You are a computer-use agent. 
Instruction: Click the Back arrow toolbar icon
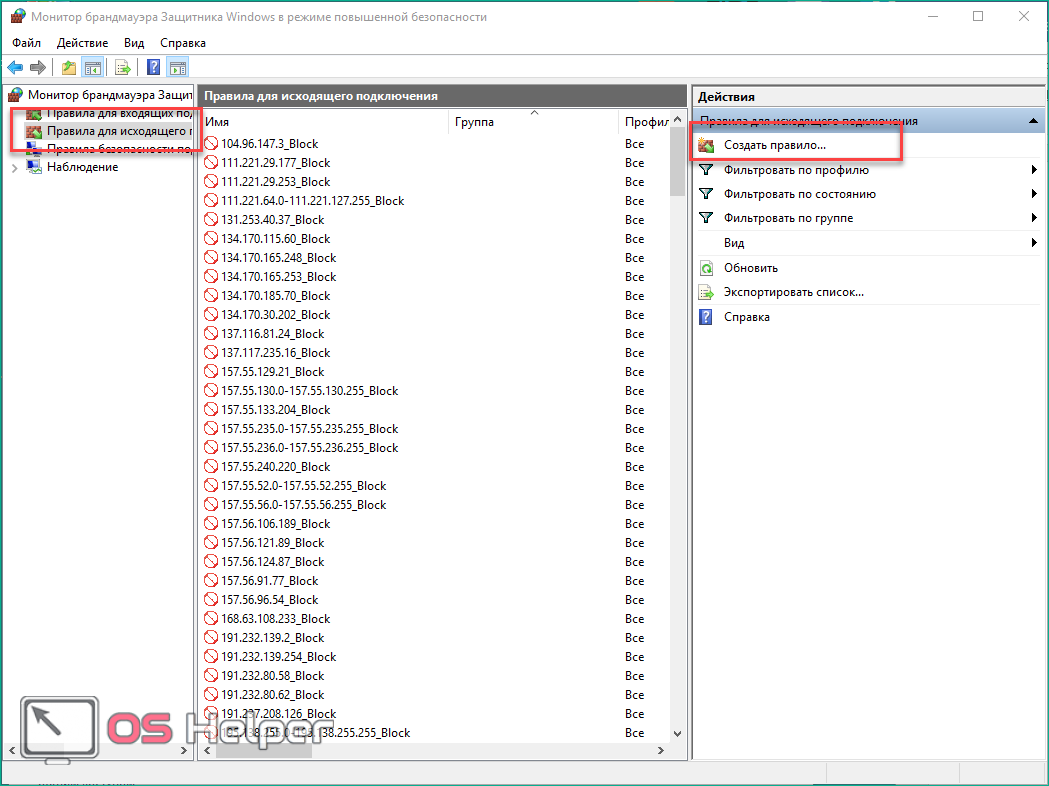(x=15, y=68)
